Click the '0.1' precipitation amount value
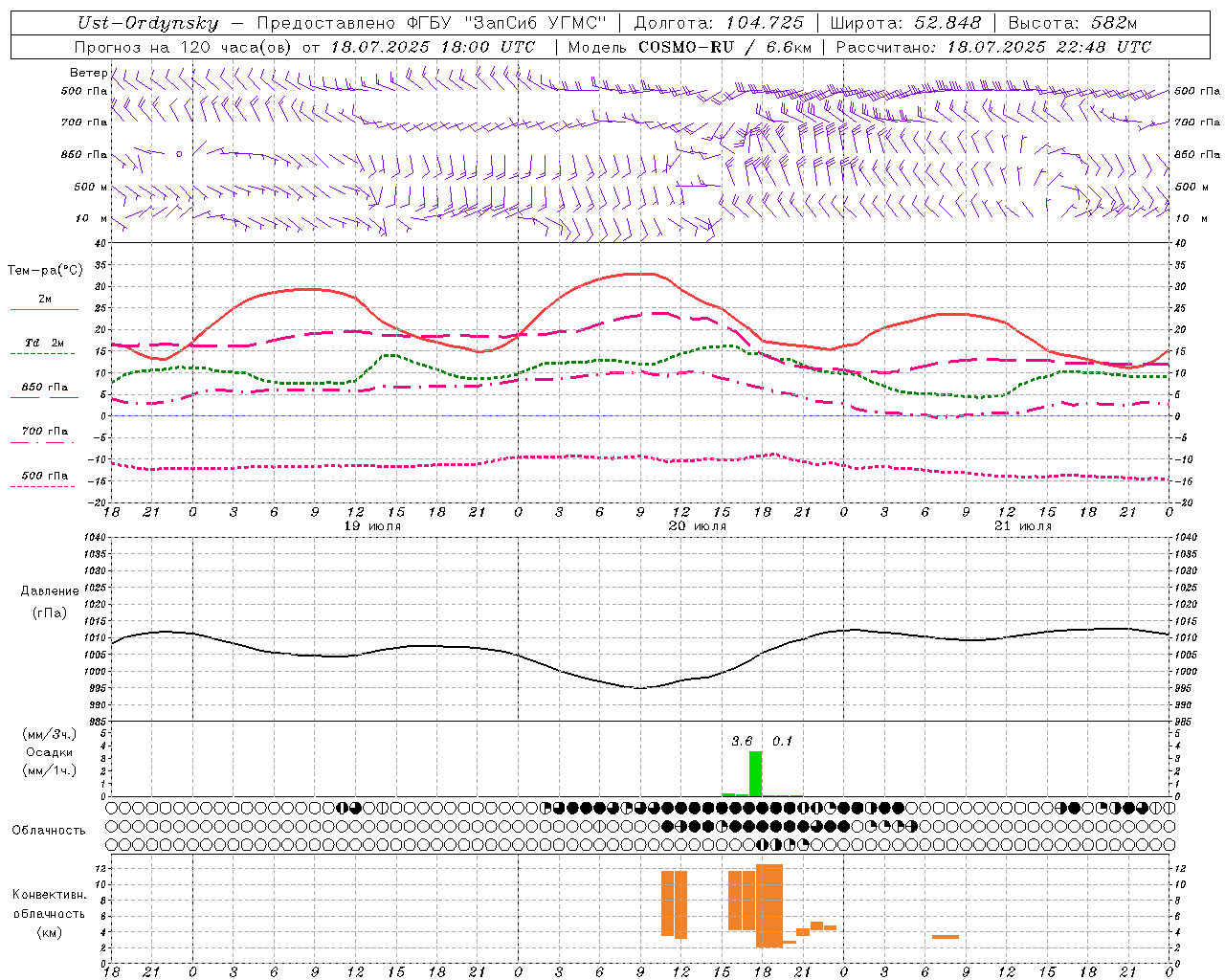The image size is (1225, 980). pos(782,741)
